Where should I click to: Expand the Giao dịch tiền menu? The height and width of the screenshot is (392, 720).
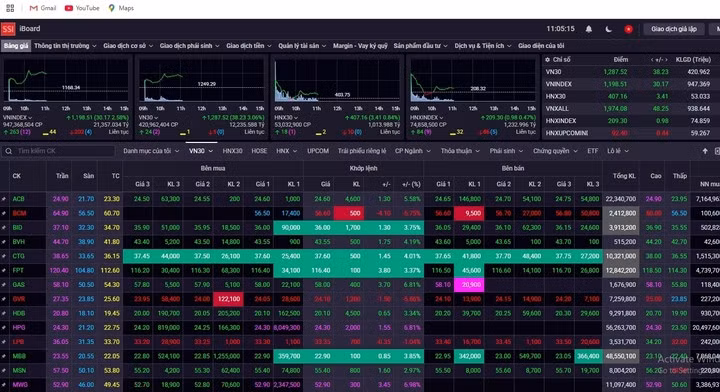point(249,46)
